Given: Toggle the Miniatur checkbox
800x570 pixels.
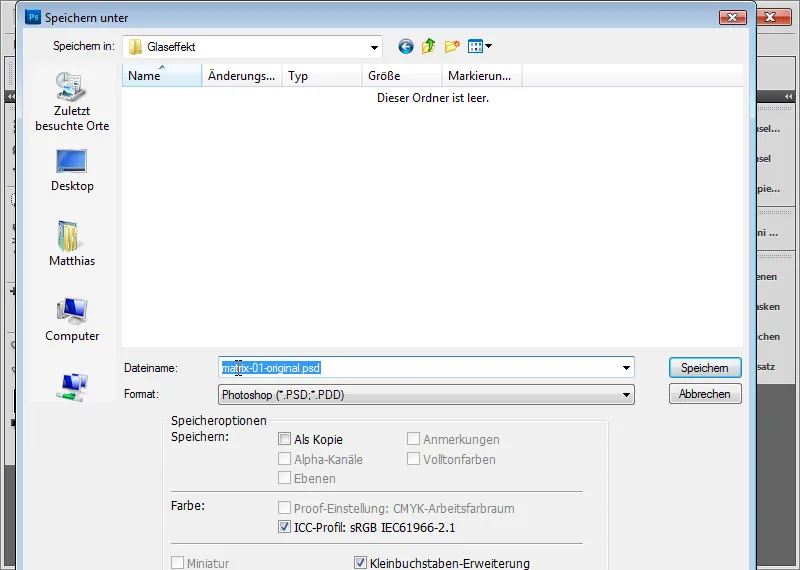Looking at the screenshot, I should point(177,563).
